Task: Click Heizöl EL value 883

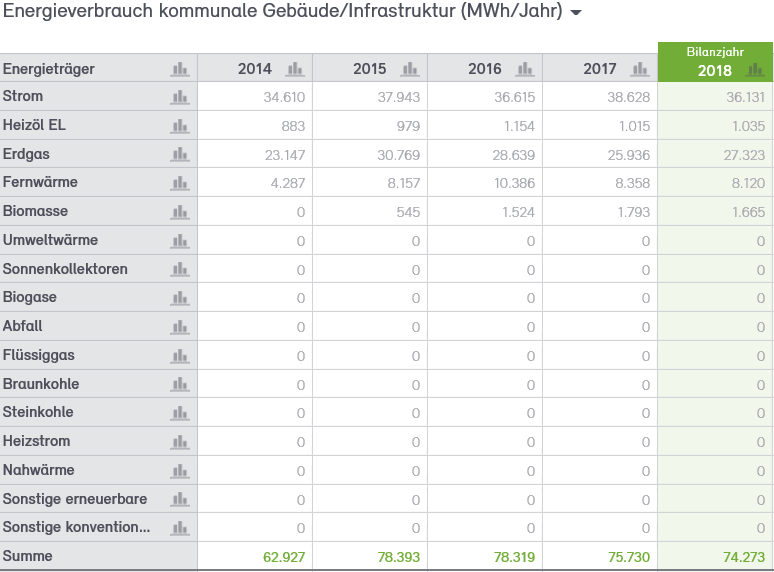Action: coord(293,126)
